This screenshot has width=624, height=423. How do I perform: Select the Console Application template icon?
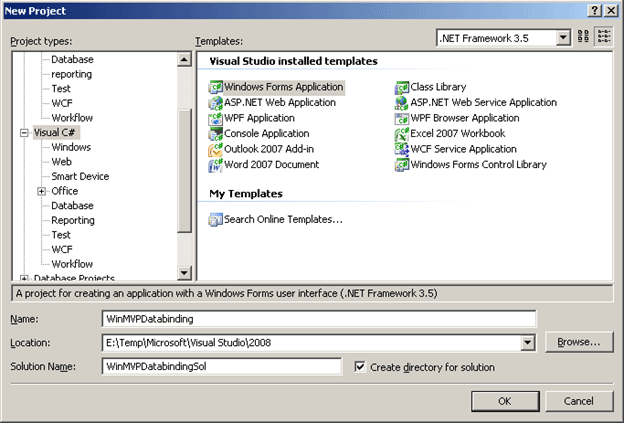[x=215, y=134]
